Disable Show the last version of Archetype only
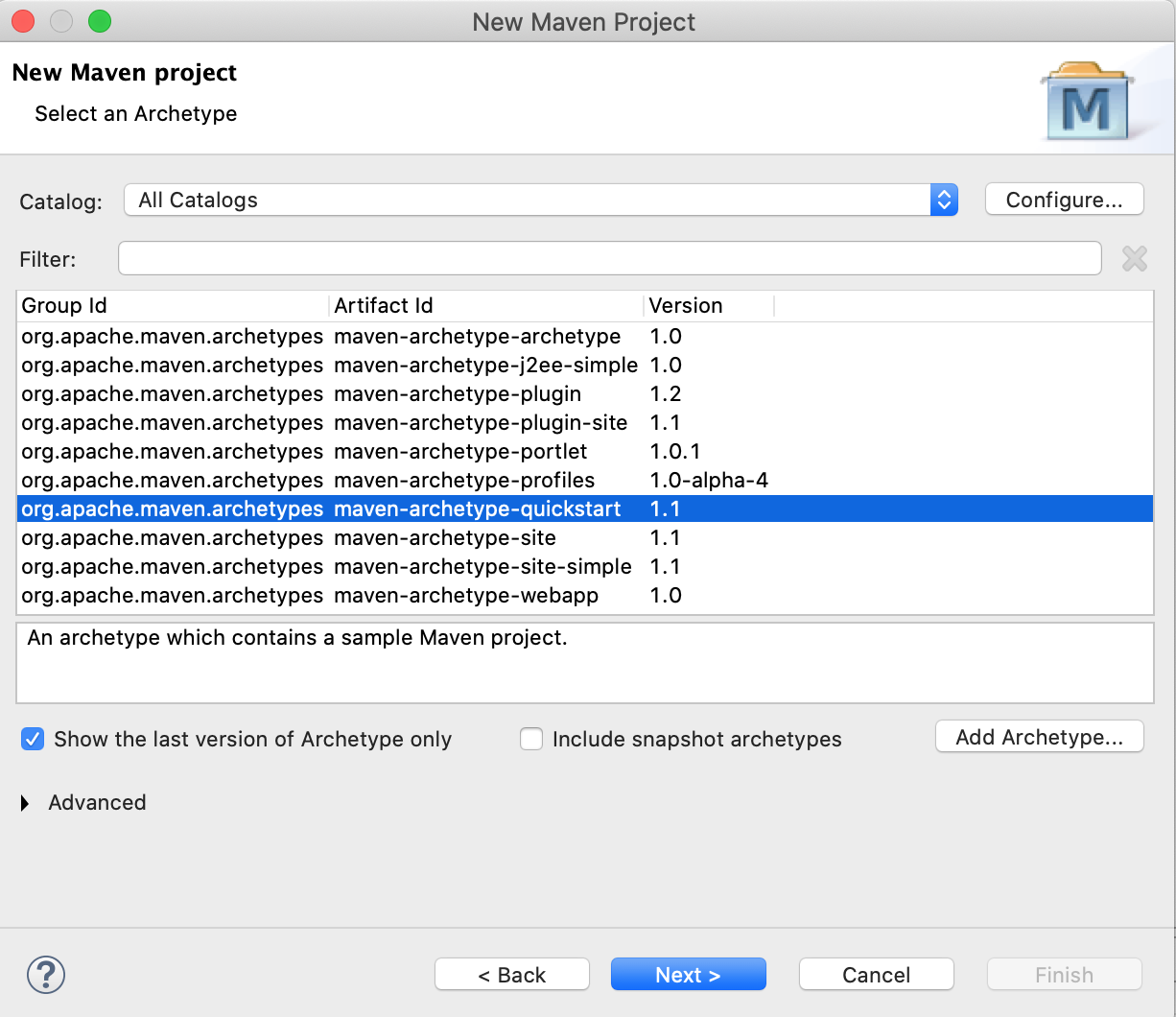The height and width of the screenshot is (1017, 1176). click(32, 739)
